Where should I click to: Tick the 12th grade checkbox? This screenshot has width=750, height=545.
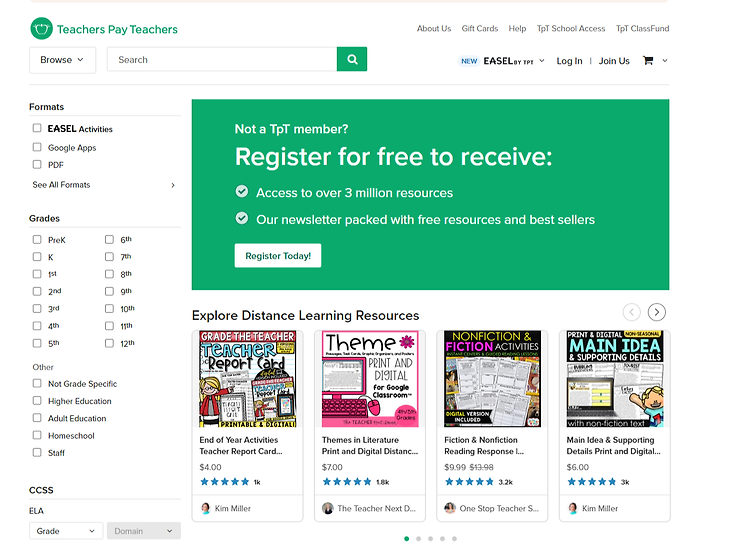110,343
